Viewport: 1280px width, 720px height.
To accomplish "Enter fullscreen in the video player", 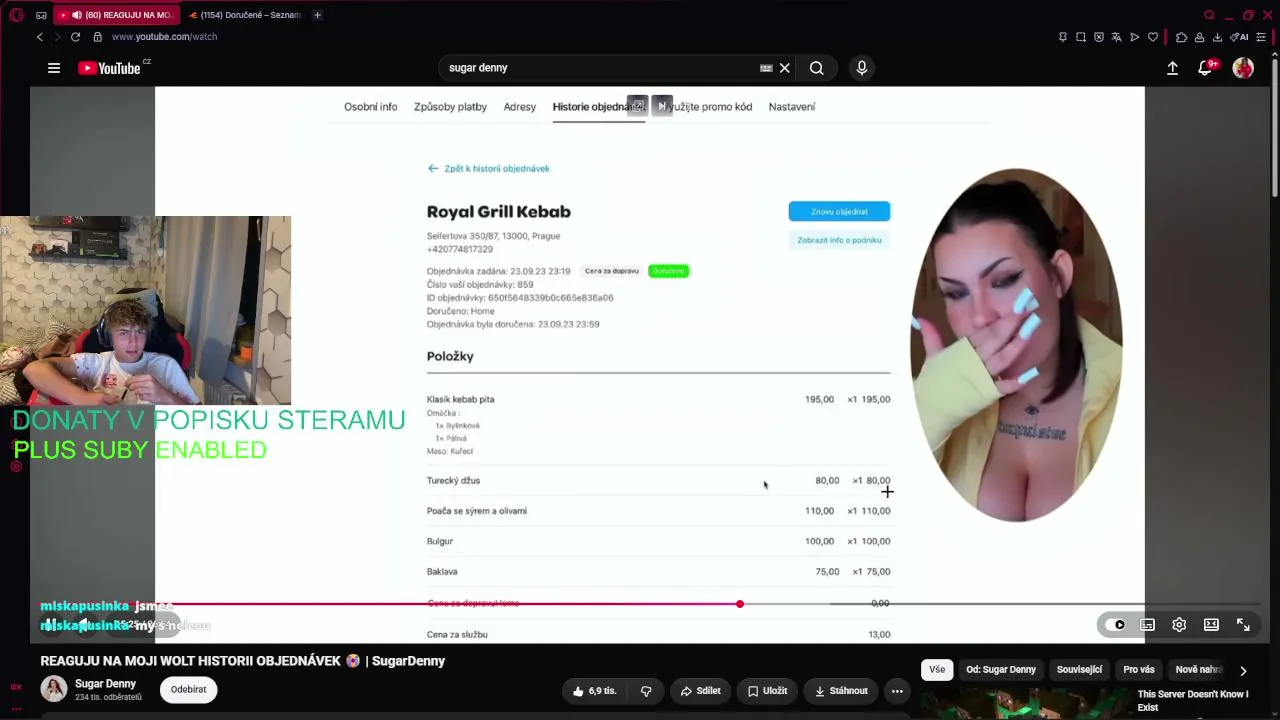I will click(x=1243, y=625).
